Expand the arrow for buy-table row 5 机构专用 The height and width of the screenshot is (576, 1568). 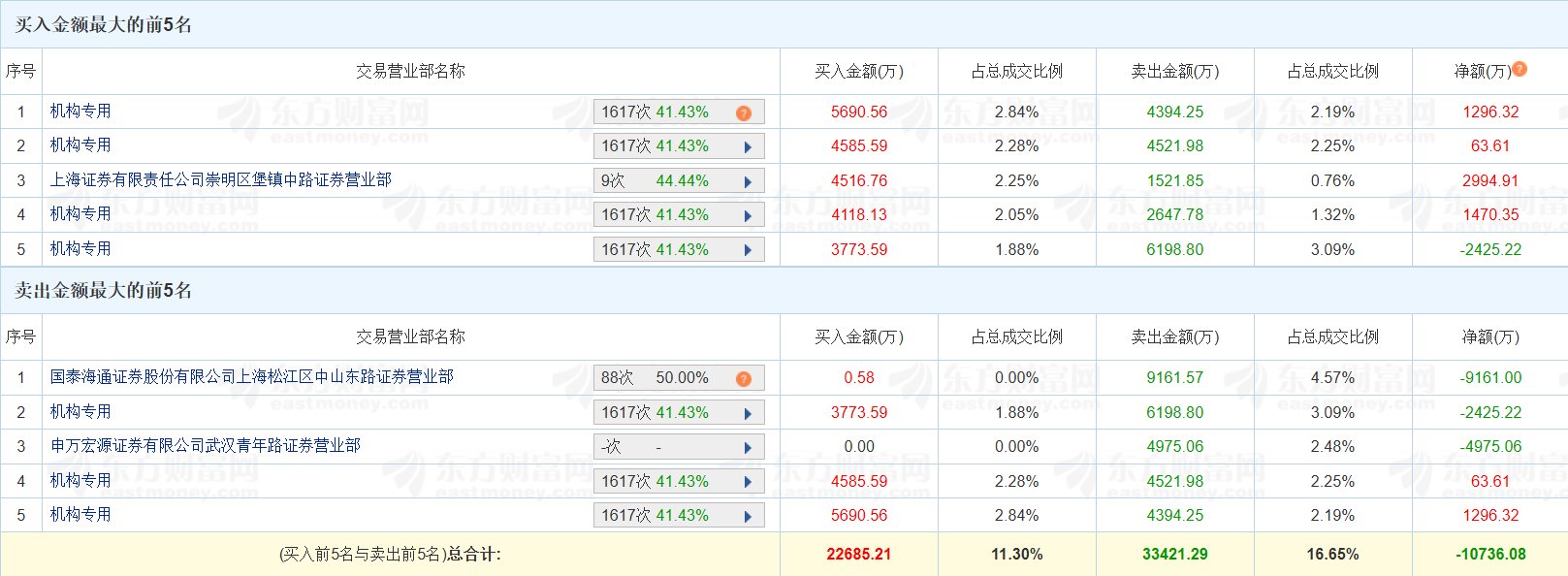click(748, 250)
